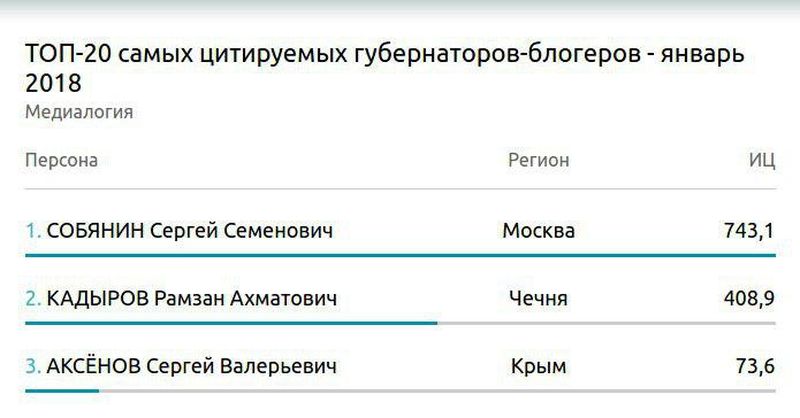Open СОБЯНИН Сергей Семенович entry
Image resolution: width=800 pixels, height=418 pixels.
pyautogui.click(x=190, y=231)
